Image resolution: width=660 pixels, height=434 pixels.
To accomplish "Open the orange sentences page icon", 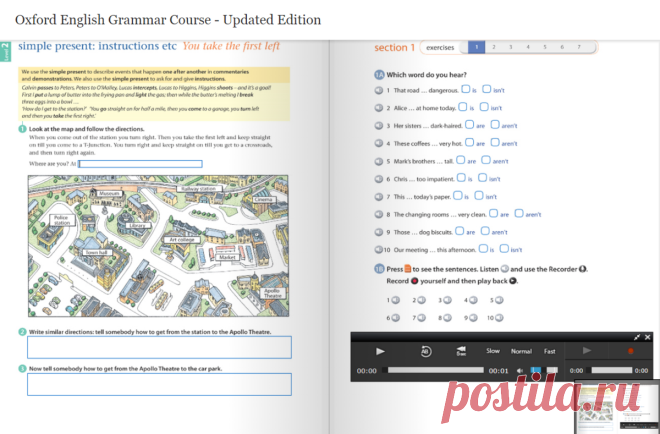I will coord(407,269).
